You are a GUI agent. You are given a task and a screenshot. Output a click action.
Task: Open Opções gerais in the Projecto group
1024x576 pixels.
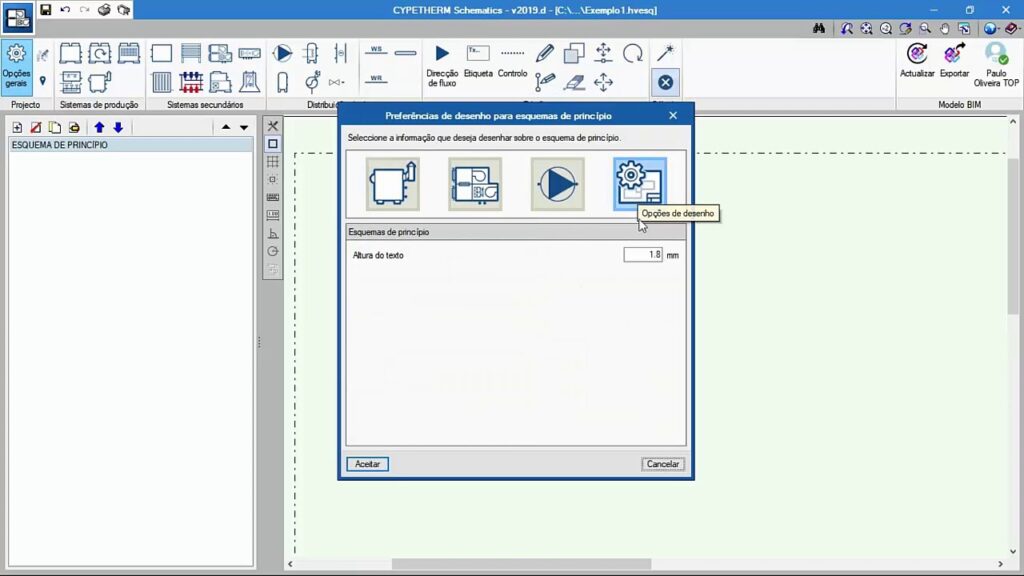[16, 65]
